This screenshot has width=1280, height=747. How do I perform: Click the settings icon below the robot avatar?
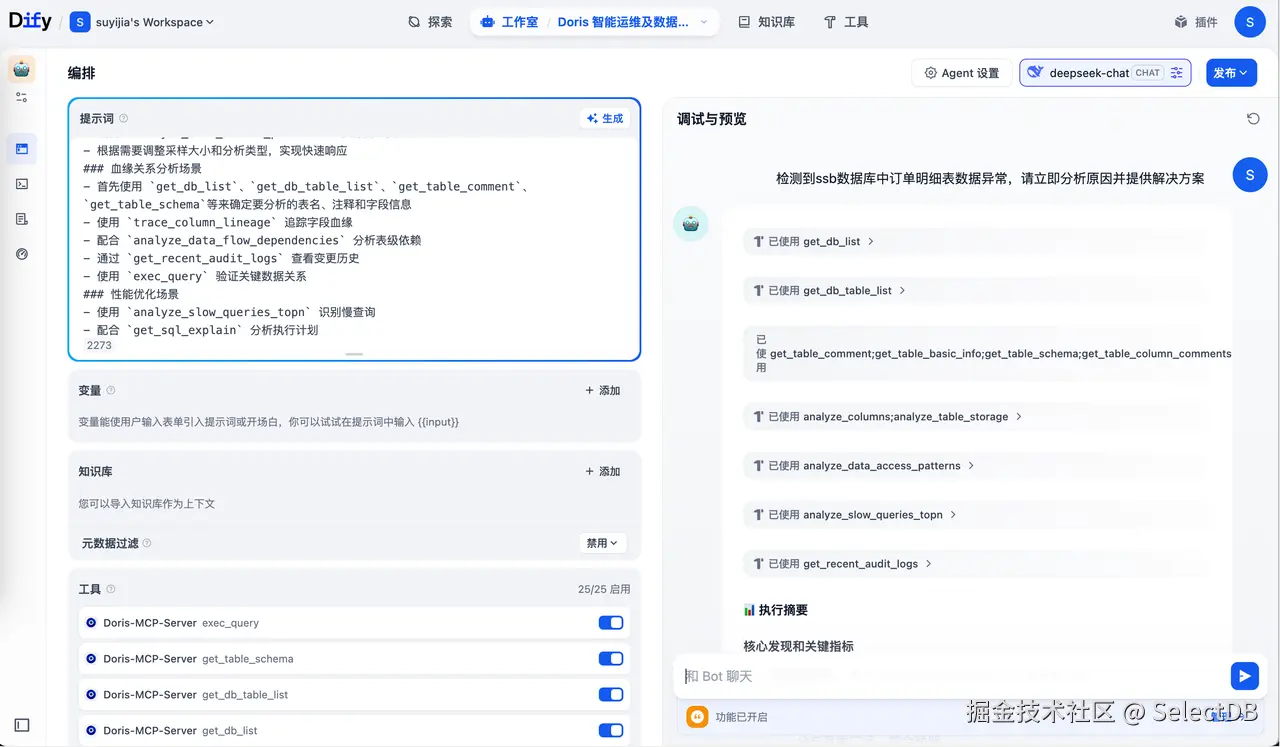pyautogui.click(x=22, y=97)
